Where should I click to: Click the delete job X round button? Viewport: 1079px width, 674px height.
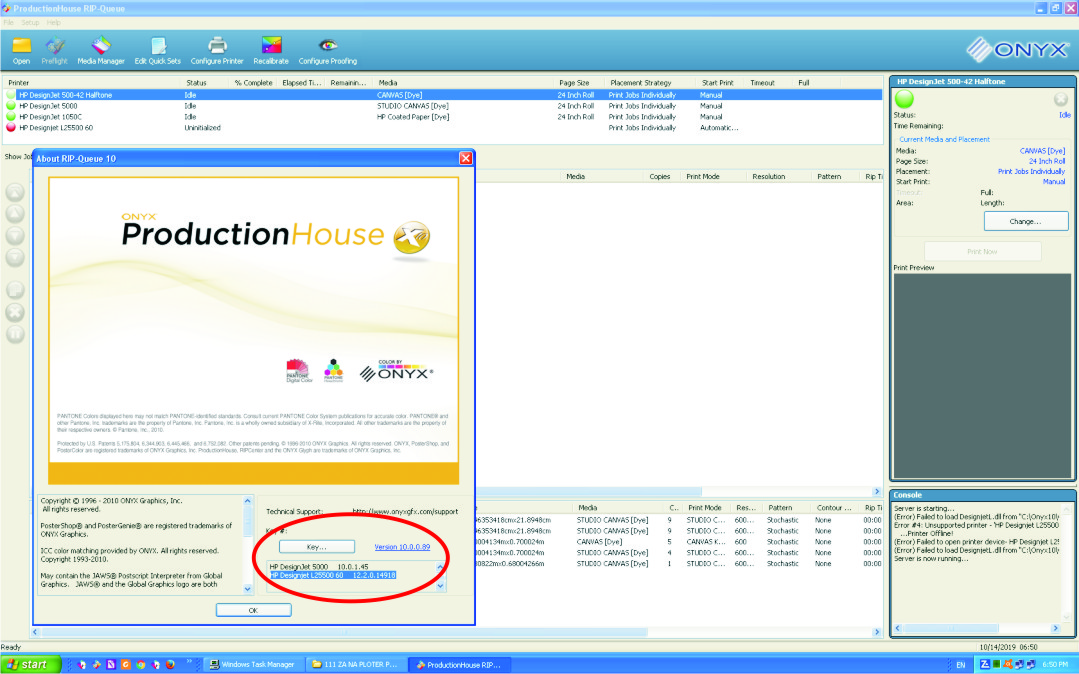[x=15, y=312]
